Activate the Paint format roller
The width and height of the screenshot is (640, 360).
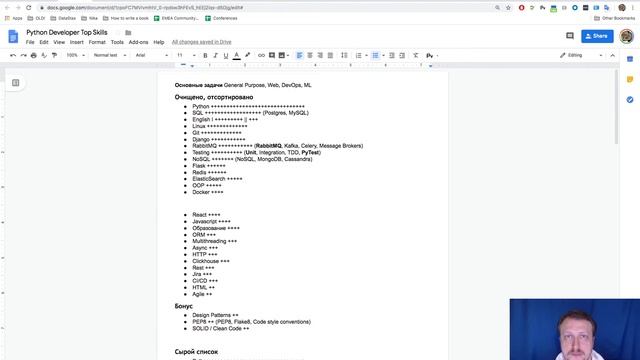pos(54,55)
